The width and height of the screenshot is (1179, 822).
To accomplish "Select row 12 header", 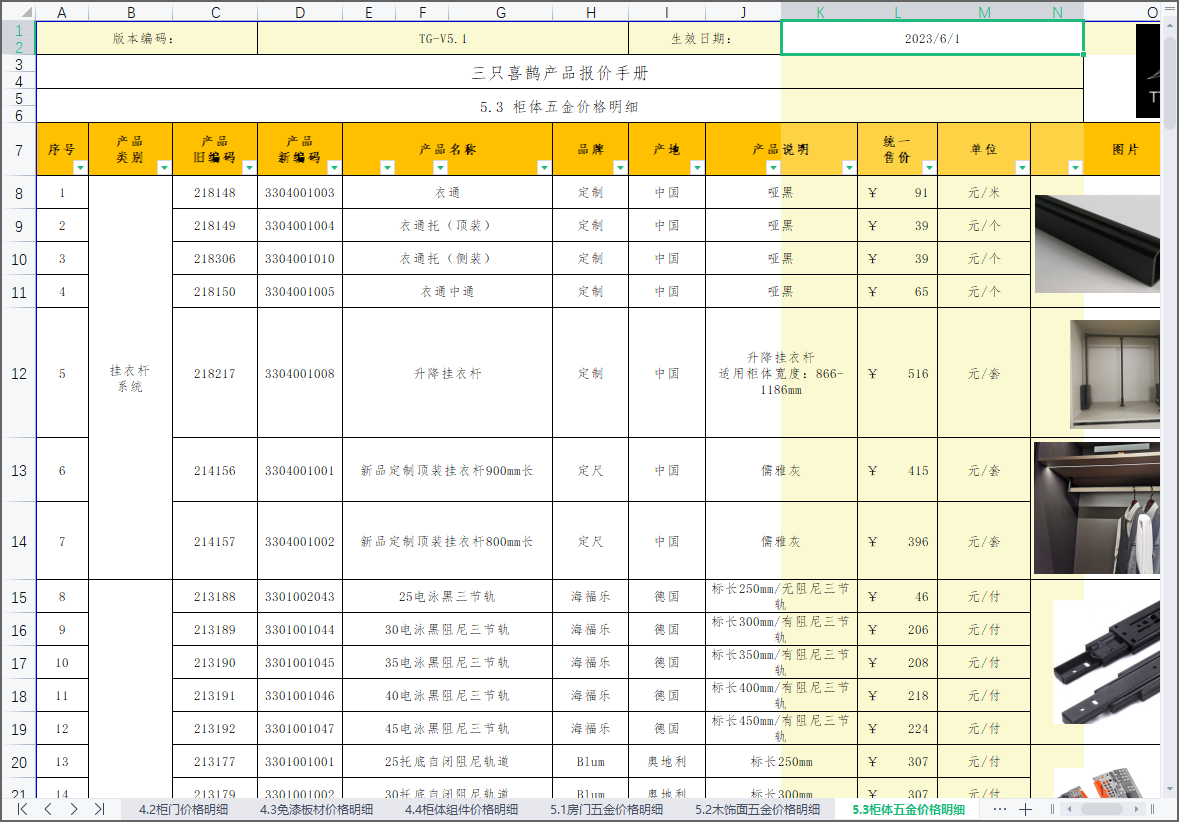I will click(19, 374).
